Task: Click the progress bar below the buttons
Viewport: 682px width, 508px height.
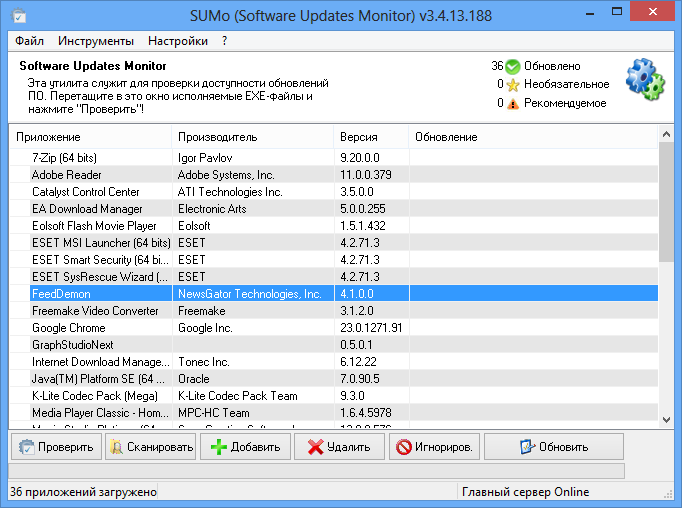Action: [x=316, y=471]
